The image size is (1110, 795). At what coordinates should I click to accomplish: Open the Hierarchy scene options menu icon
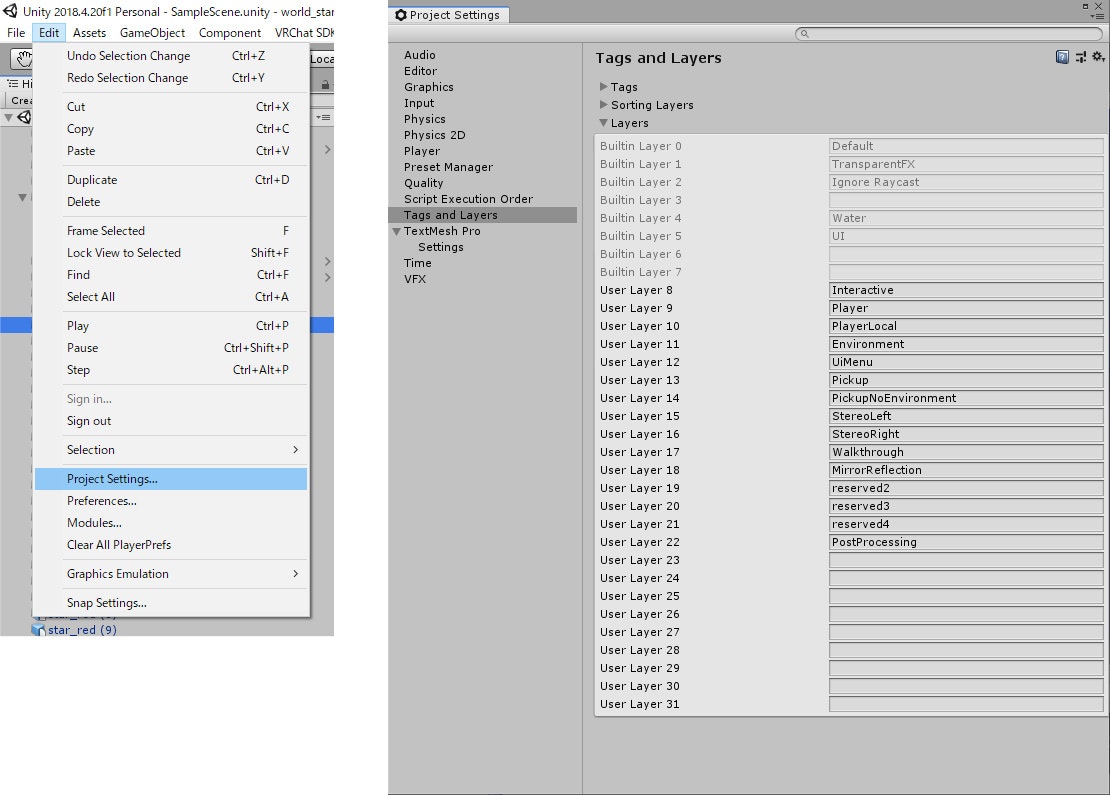click(x=323, y=117)
